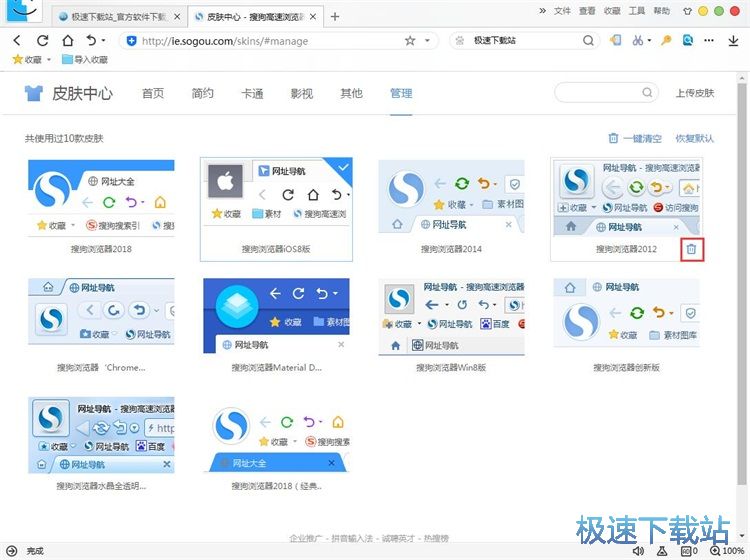
Task: Open the 收藏 favorites dropdown in bookmarks bar
Action: [x=31, y=59]
